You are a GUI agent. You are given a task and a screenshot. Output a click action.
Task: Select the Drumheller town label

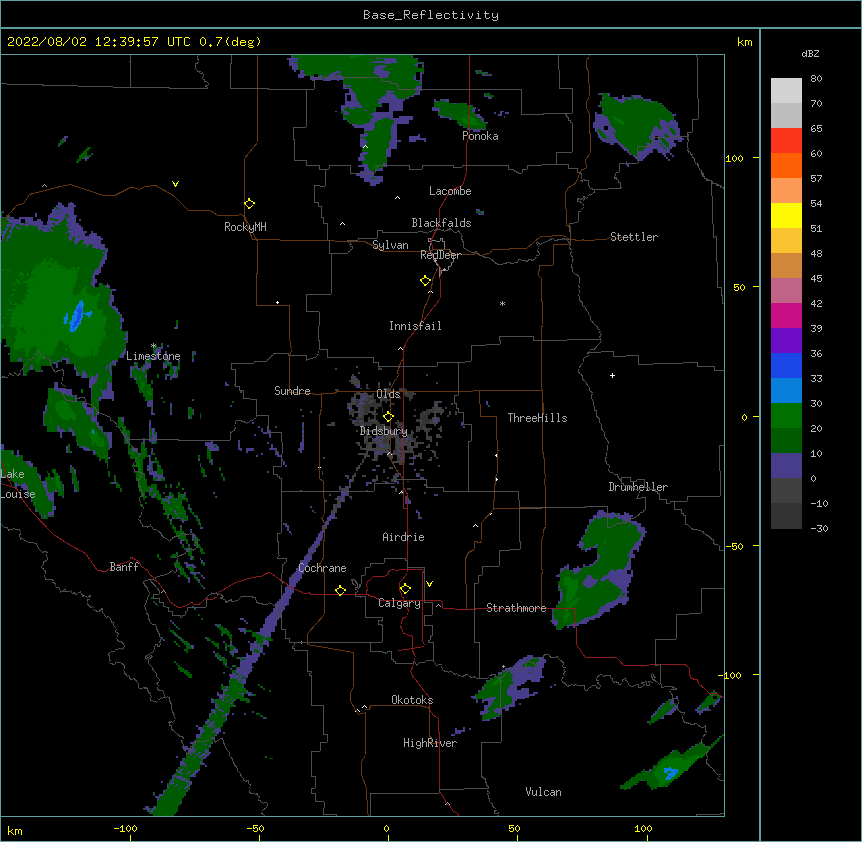638,487
